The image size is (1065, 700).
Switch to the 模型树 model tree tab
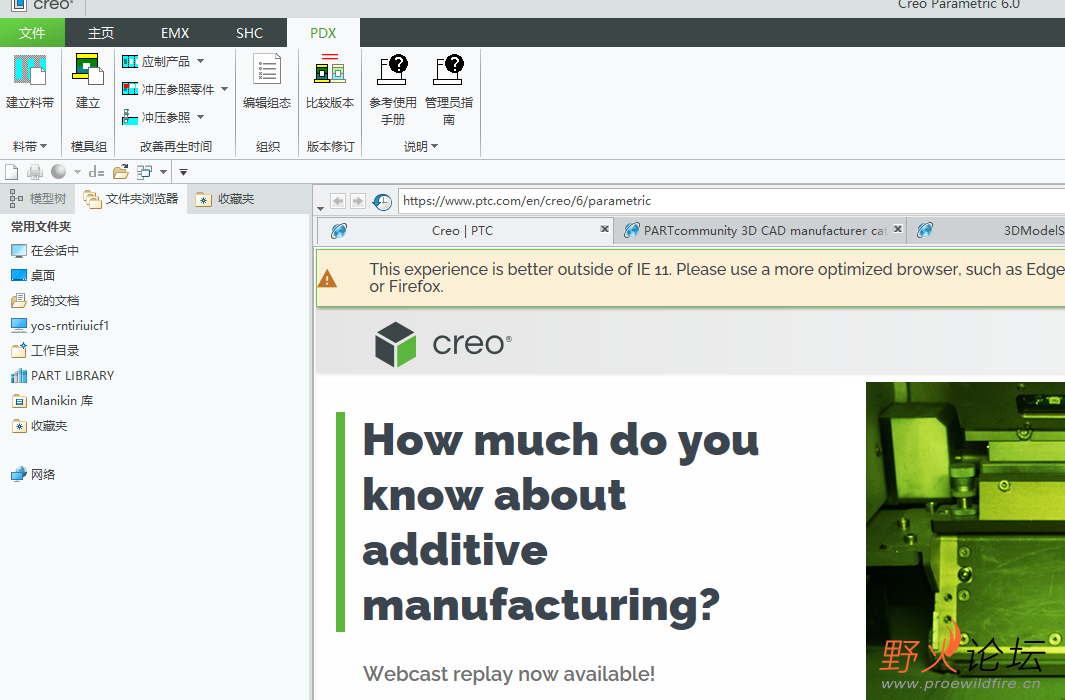coord(38,199)
